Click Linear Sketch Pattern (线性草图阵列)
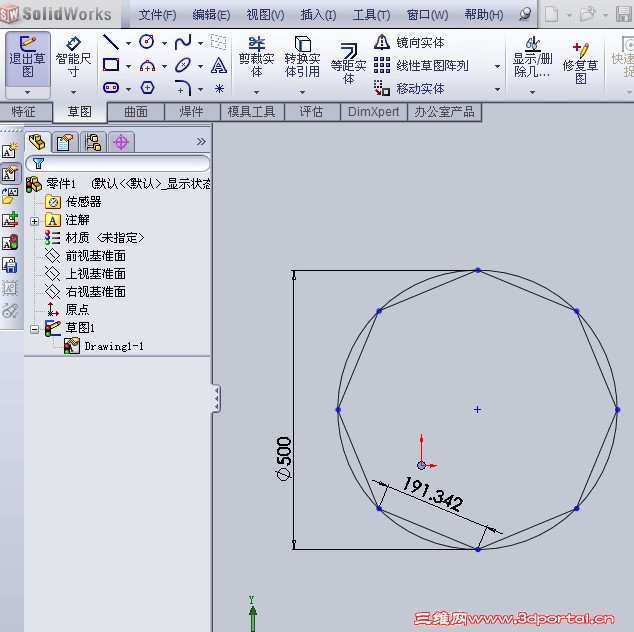Screen dimensions: 634x632 point(421,65)
